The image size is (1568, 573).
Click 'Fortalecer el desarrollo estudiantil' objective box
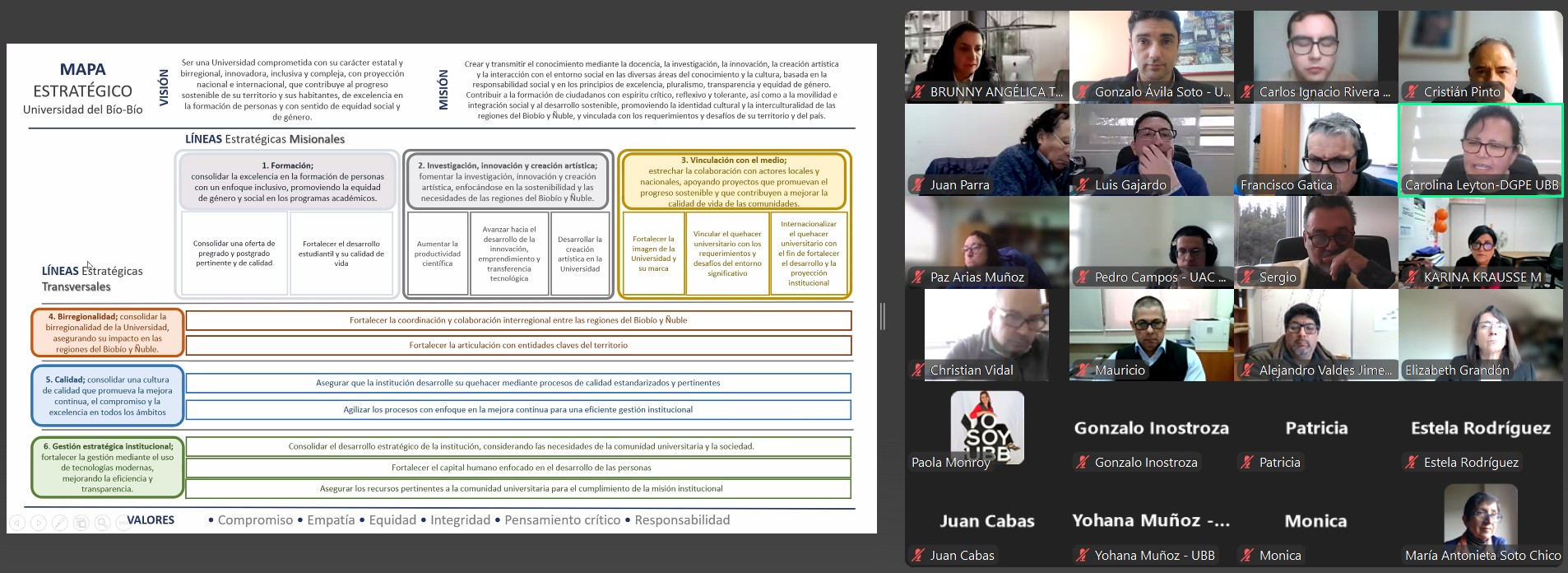341,254
